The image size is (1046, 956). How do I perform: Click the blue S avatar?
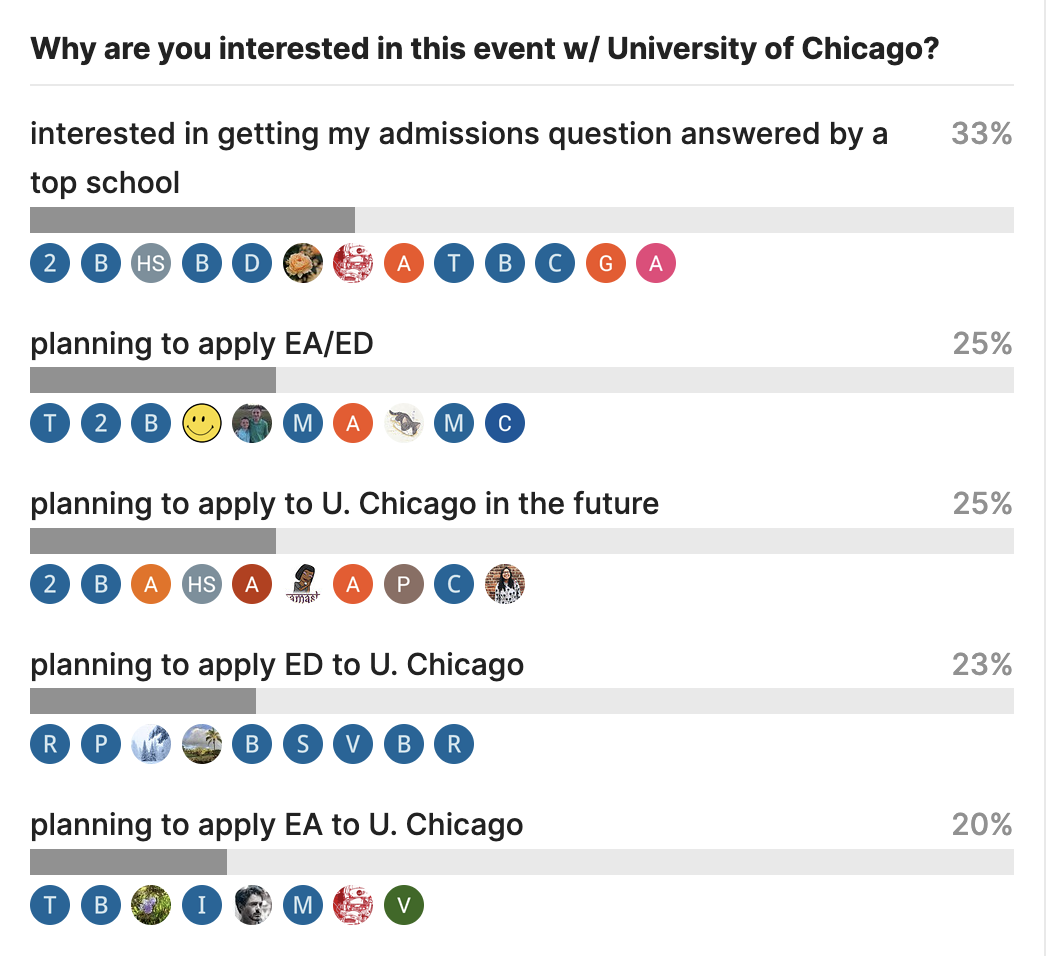coord(302,745)
